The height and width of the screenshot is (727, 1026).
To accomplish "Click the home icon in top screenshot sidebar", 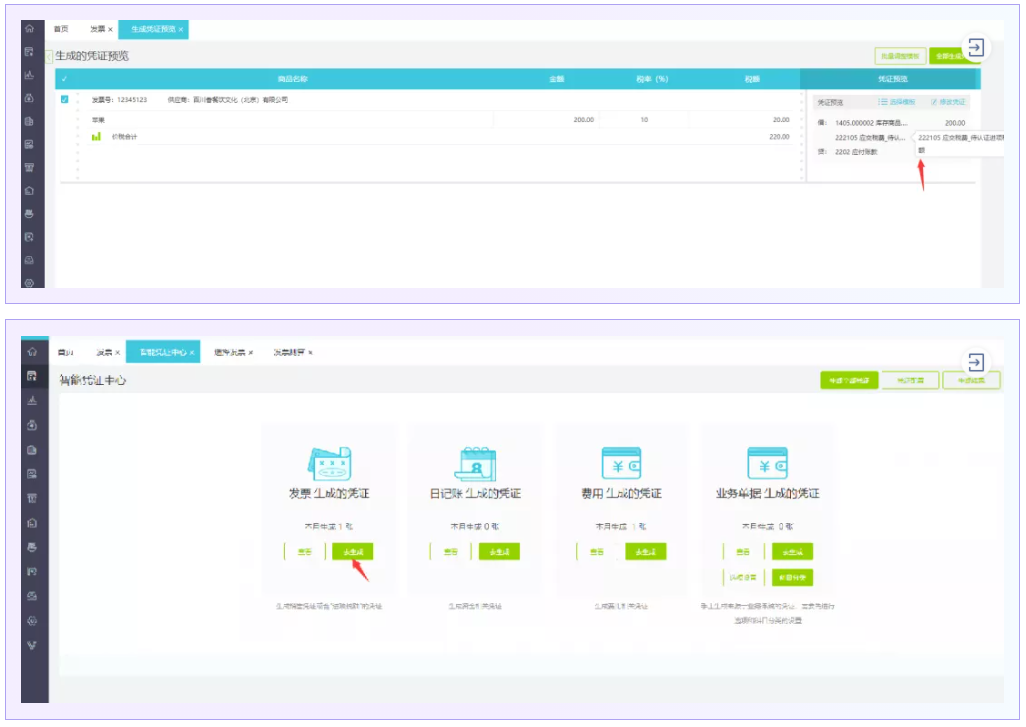I will pyautogui.click(x=30, y=29).
